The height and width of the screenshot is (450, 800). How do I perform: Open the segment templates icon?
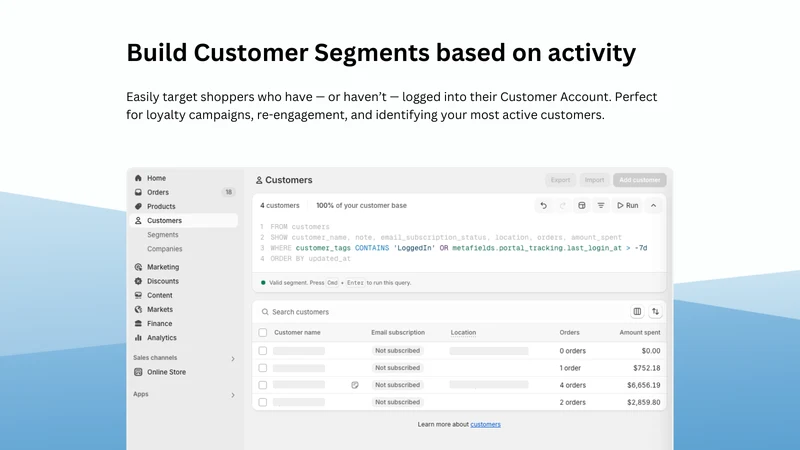click(x=582, y=206)
